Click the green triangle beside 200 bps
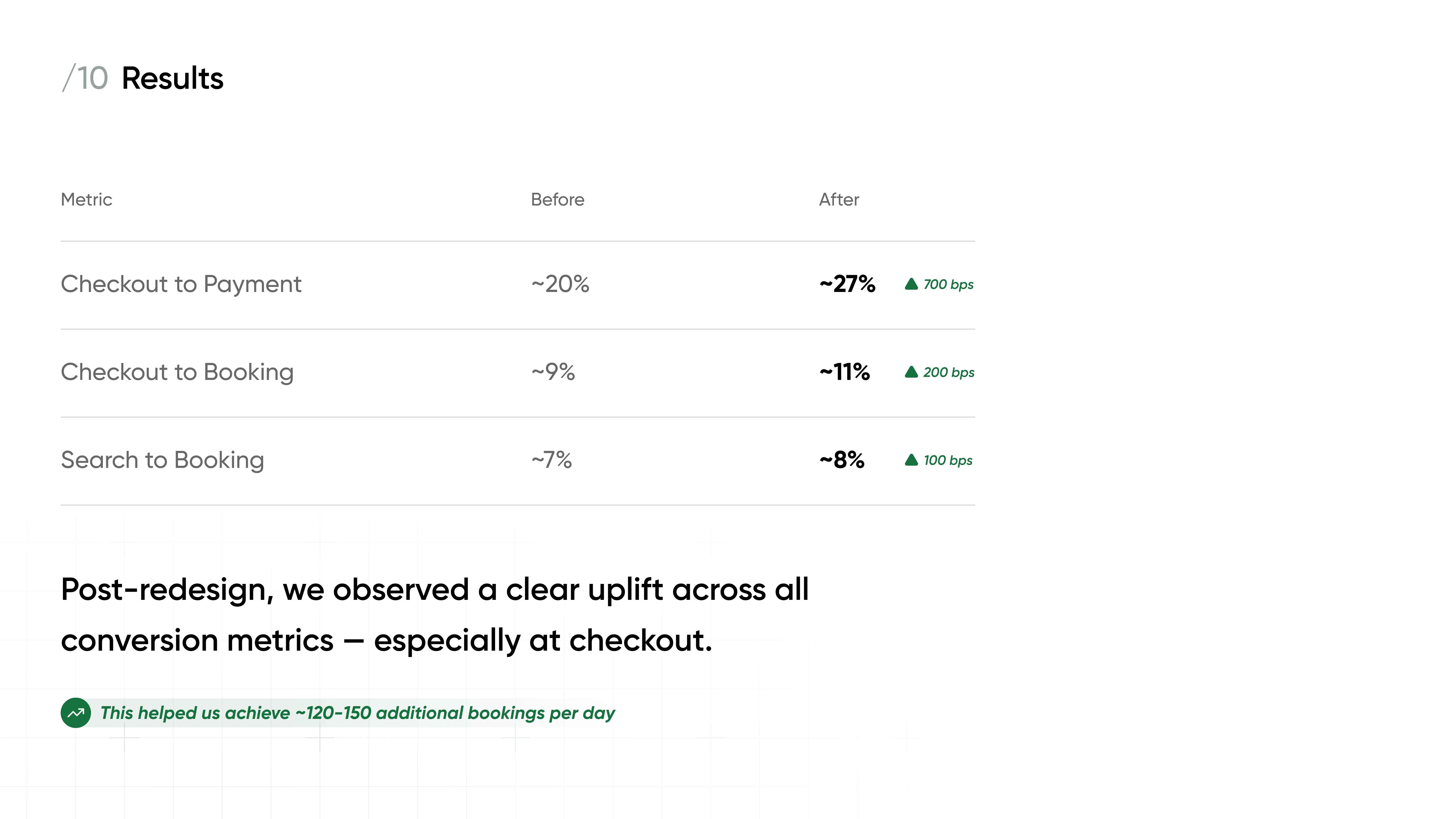This screenshot has width=1456, height=819. 911,372
